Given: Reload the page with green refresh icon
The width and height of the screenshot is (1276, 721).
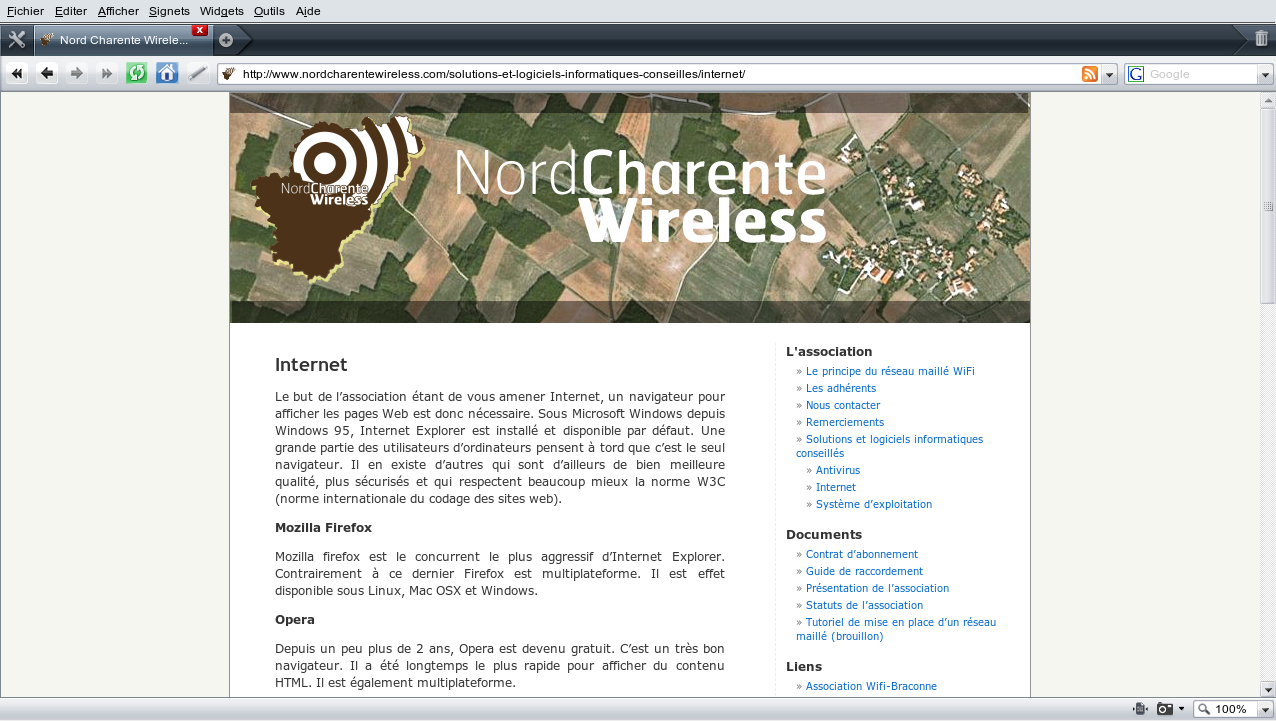Looking at the screenshot, I should pyautogui.click(x=136, y=73).
